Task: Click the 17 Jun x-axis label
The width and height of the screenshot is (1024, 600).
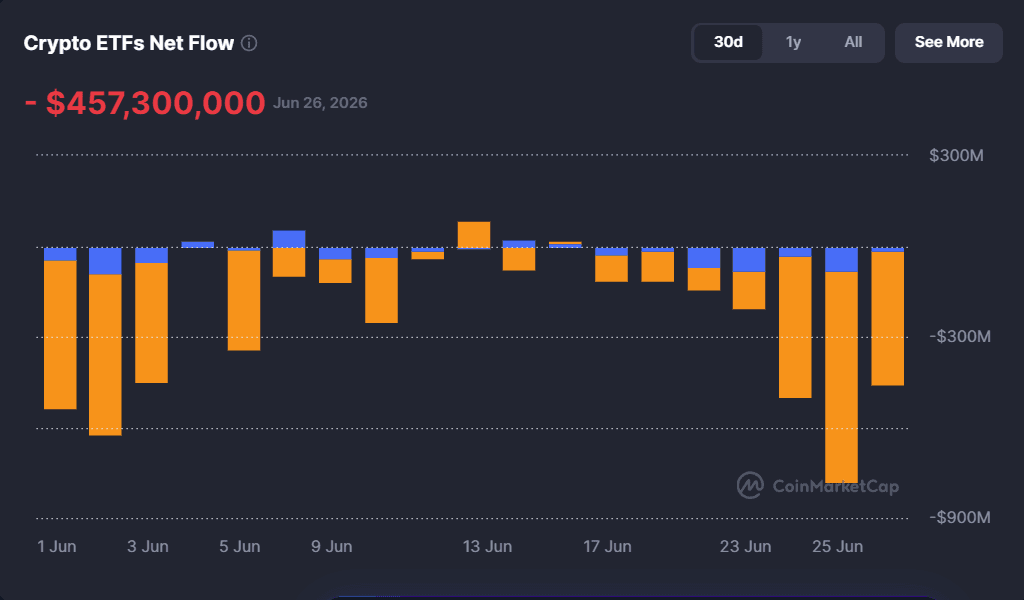Action: [x=607, y=546]
